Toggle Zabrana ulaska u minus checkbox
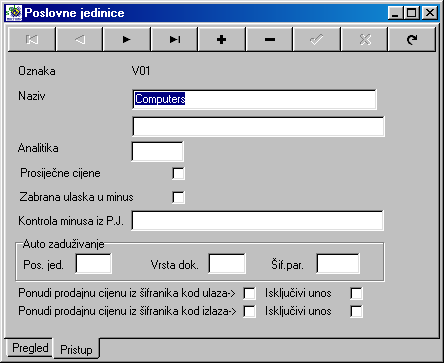 [x=178, y=197]
